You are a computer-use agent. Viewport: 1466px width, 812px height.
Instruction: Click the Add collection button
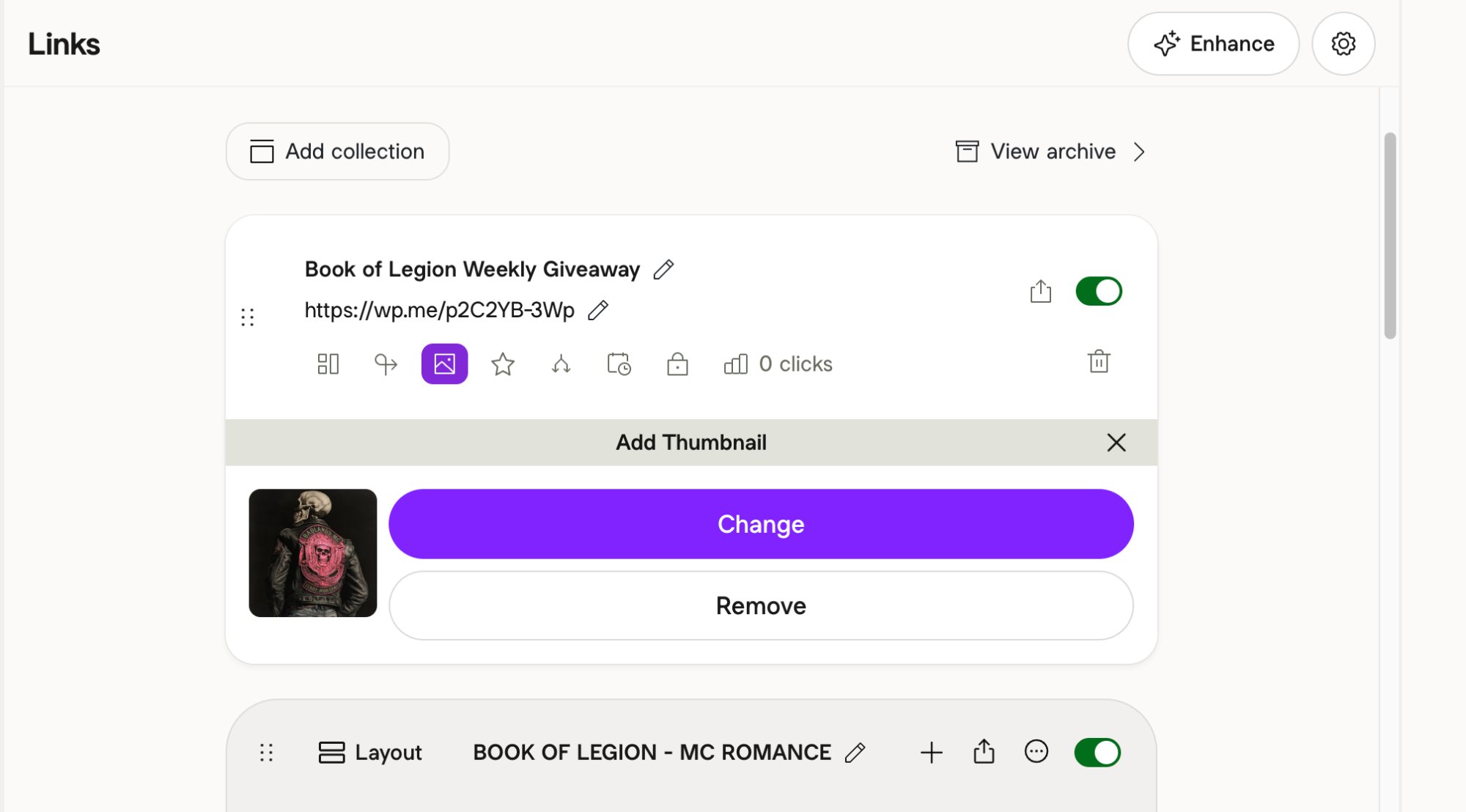pos(337,152)
